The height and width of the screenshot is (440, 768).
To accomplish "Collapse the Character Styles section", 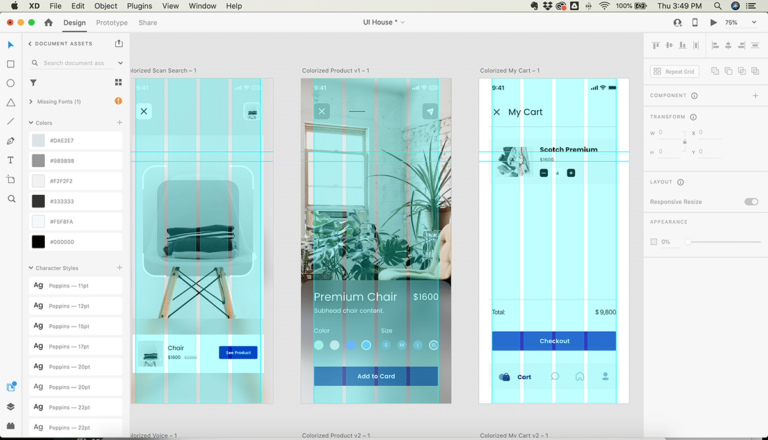I will click(x=31, y=268).
